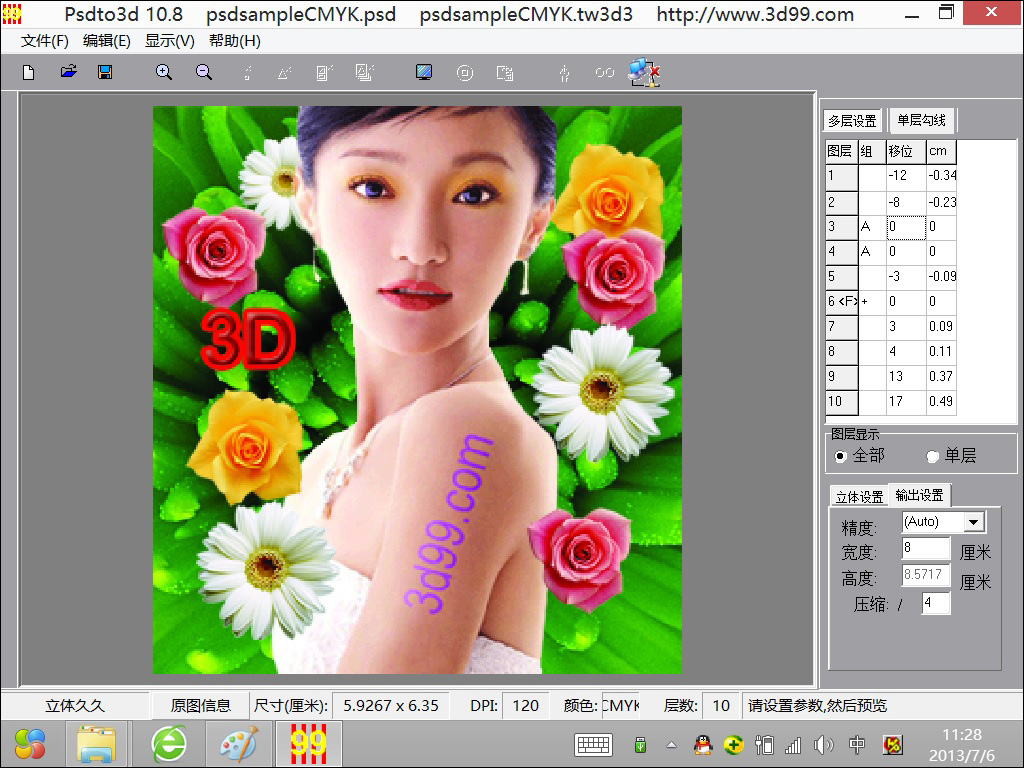Click the layer 1 row header button
Viewport: 1024px width, 768px height.
click(841, 176)
